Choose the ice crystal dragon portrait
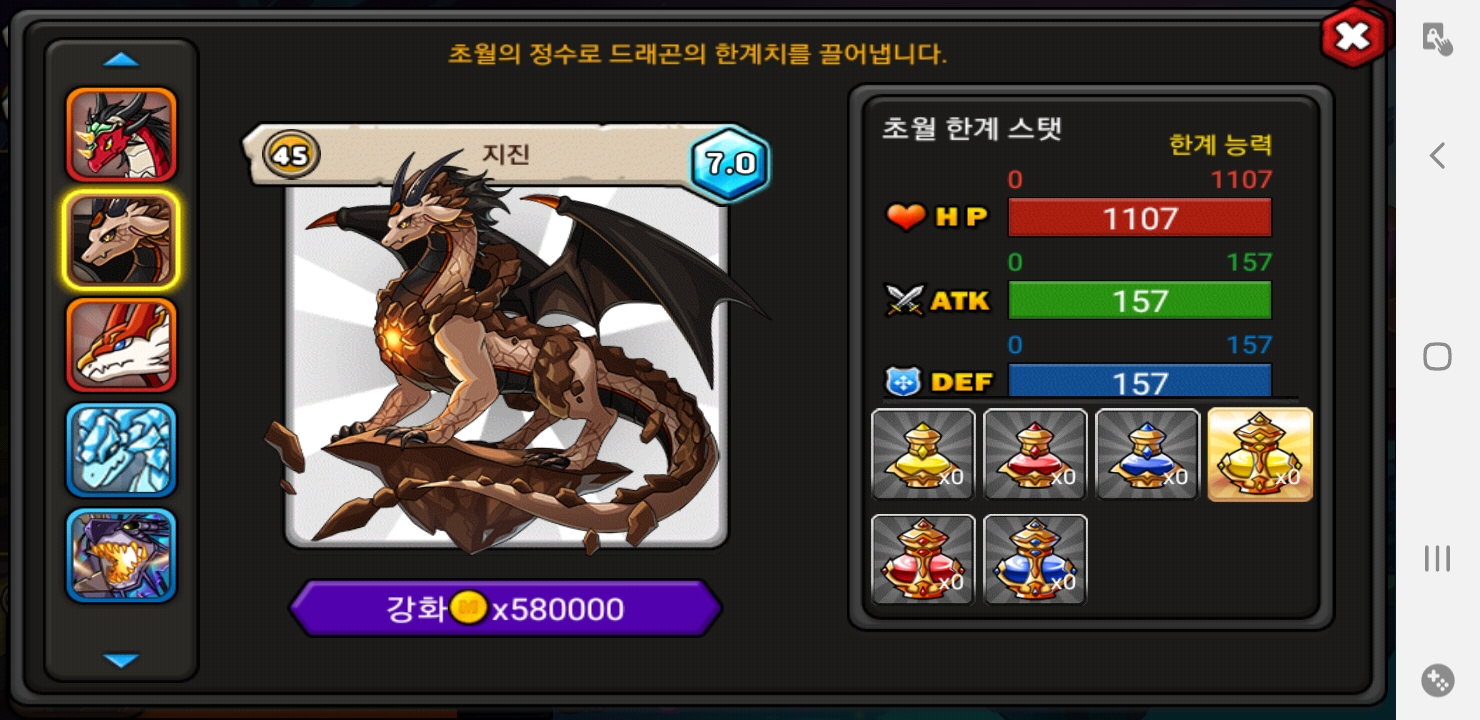 point(121,450)
